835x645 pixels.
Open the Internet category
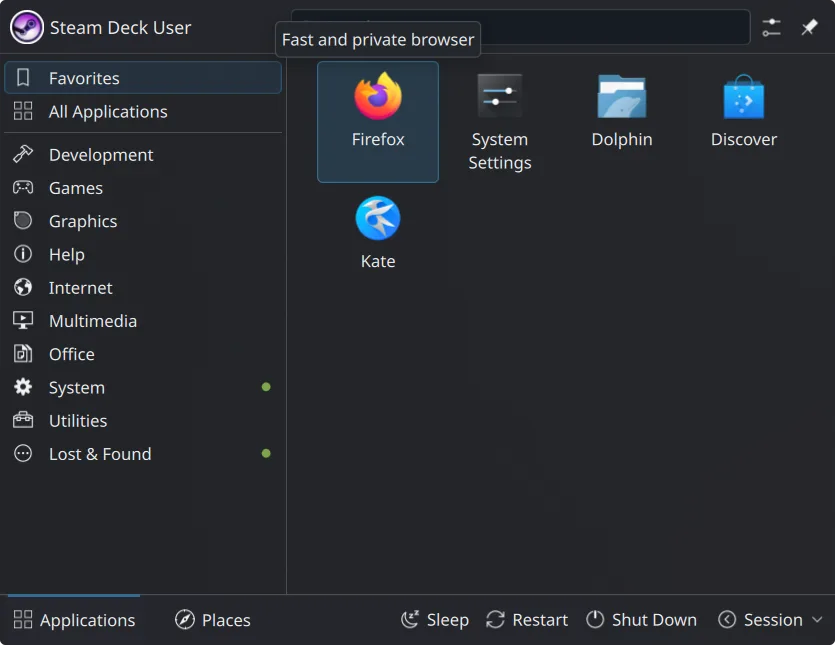tap(143, 288)
